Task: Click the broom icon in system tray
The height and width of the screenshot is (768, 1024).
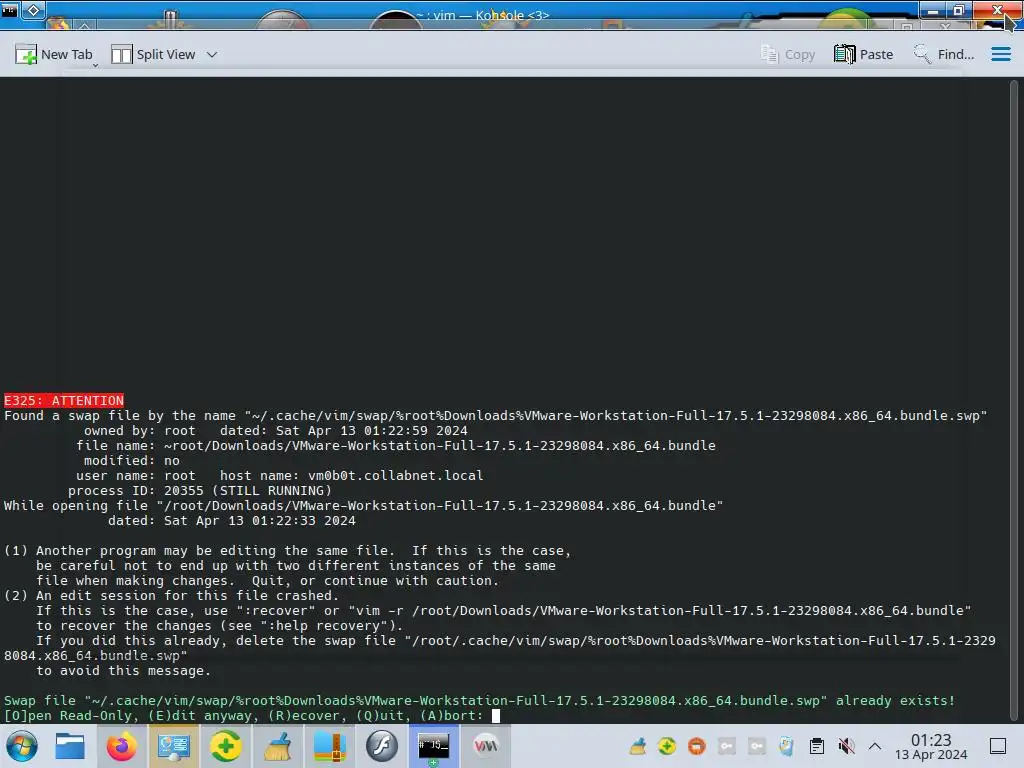Action: click(x=637, y=746)
